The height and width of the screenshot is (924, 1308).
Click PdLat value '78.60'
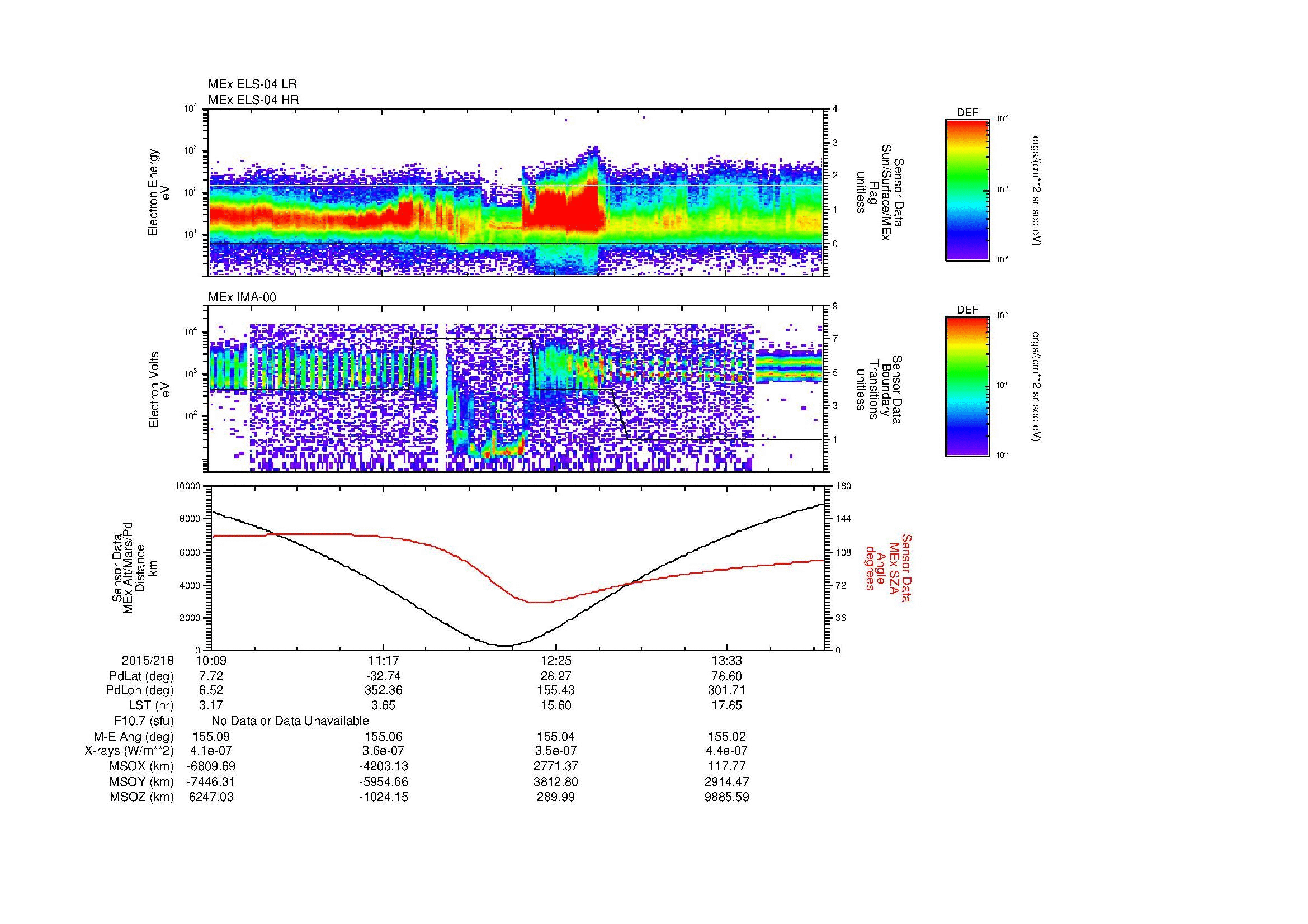point(727,676)
